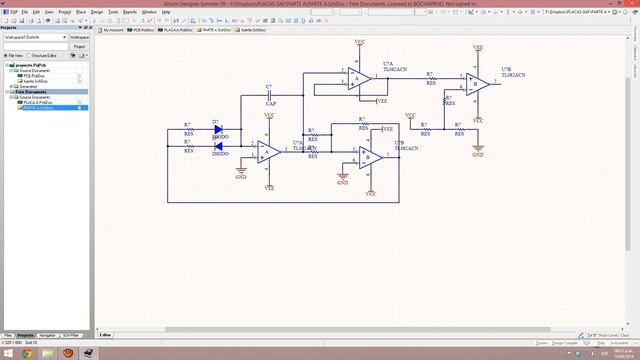Collapse the proyecto.PrjPcb tree node
This screenshot has height=360, width=640.
(x=7, y=65)
